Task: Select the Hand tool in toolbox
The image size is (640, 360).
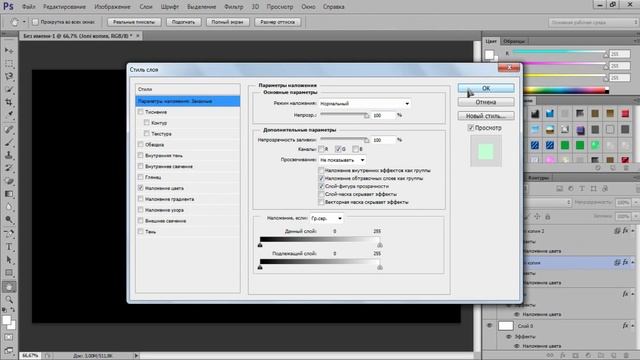Action: click(x=9, y=287)
